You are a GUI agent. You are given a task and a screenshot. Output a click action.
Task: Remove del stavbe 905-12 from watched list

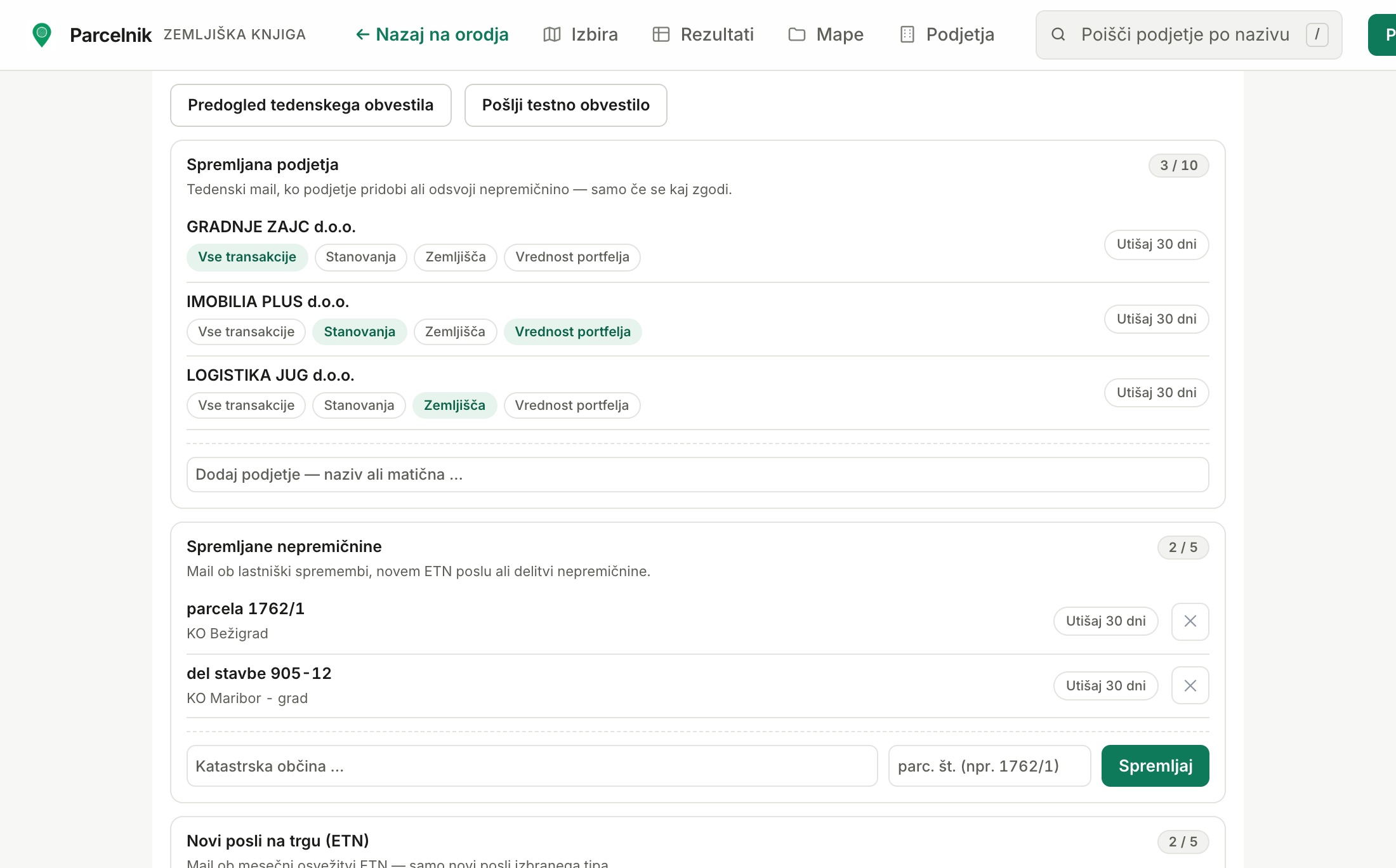(1190, 686)
